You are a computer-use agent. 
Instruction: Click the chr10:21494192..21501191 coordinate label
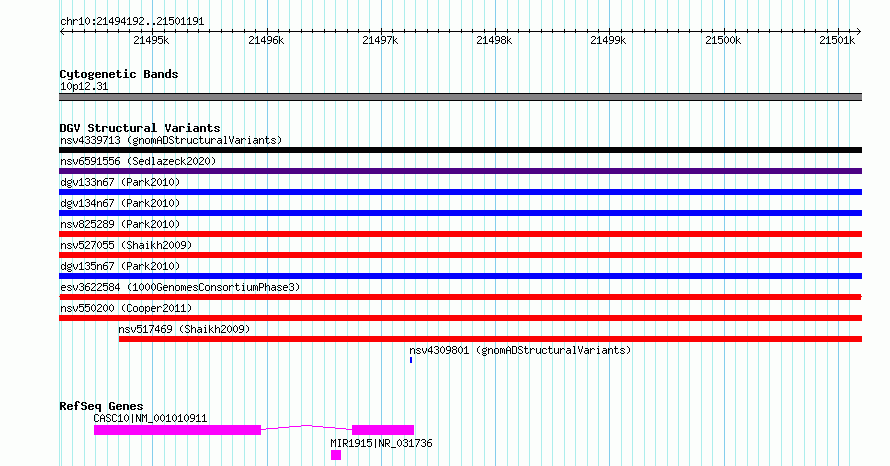coord(132,22)
